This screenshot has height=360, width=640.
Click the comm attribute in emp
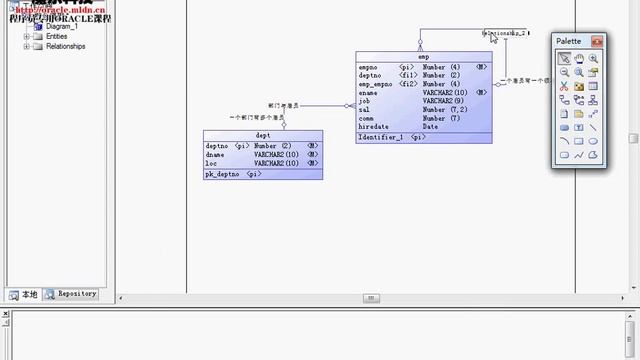pos(366,118)
